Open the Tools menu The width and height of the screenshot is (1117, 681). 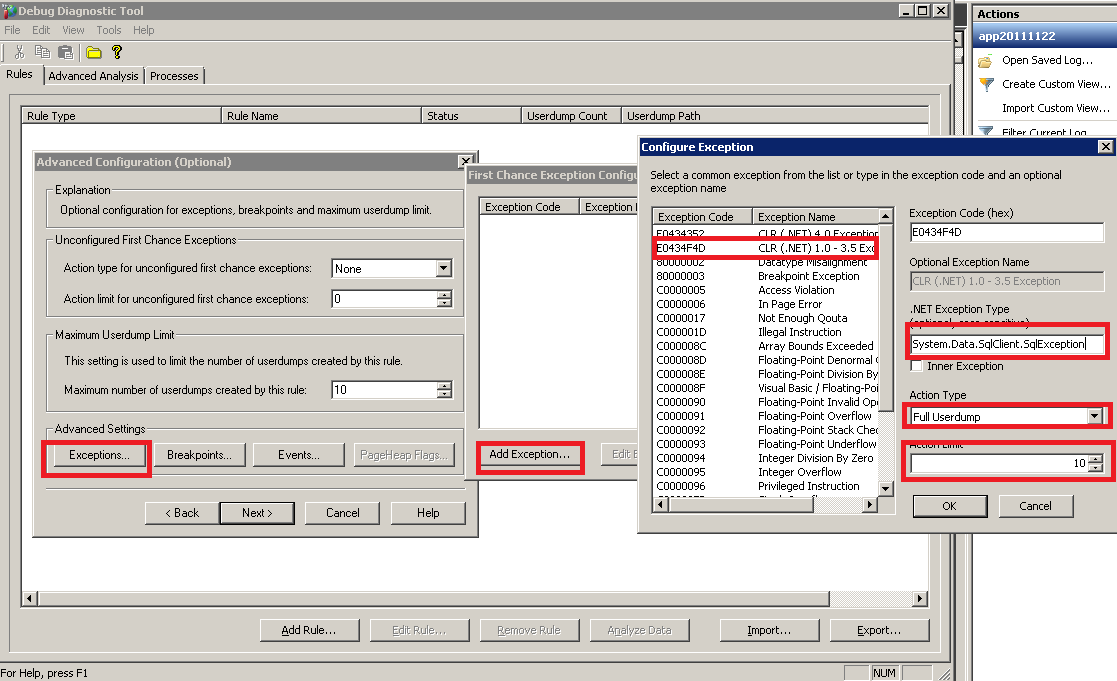click(108, 30)
